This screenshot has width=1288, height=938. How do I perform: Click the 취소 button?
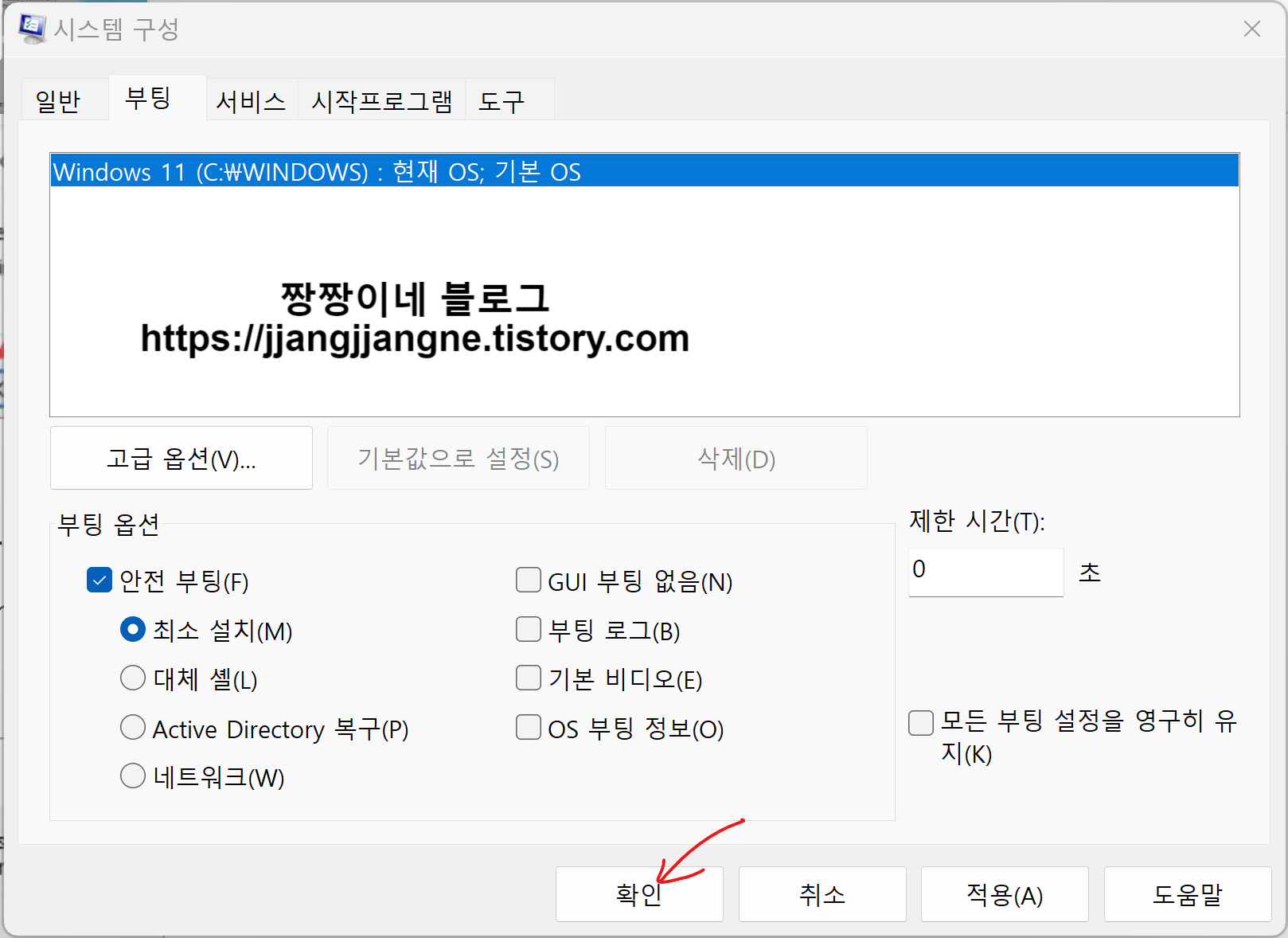[822, 894]
